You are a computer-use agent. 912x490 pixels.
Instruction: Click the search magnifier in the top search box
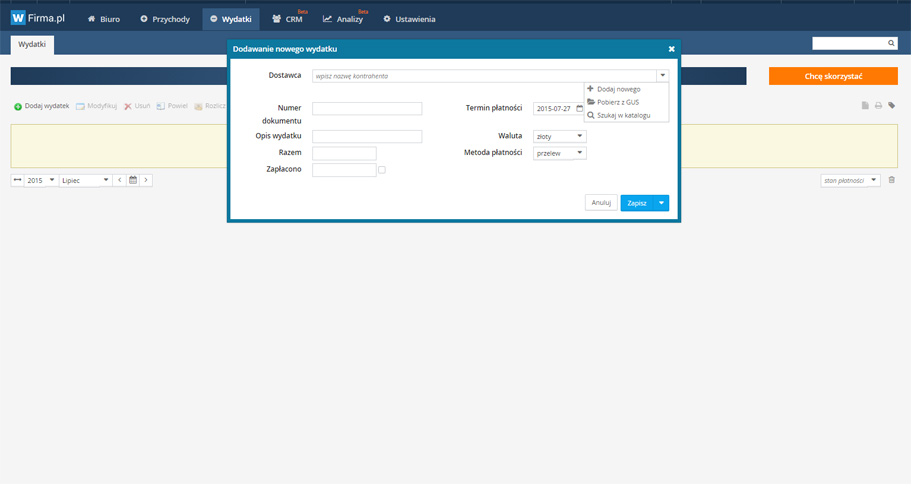891,44
